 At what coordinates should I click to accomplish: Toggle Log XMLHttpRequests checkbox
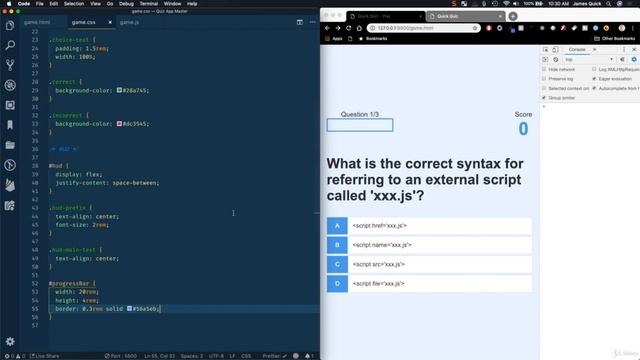tap(594, 69)
